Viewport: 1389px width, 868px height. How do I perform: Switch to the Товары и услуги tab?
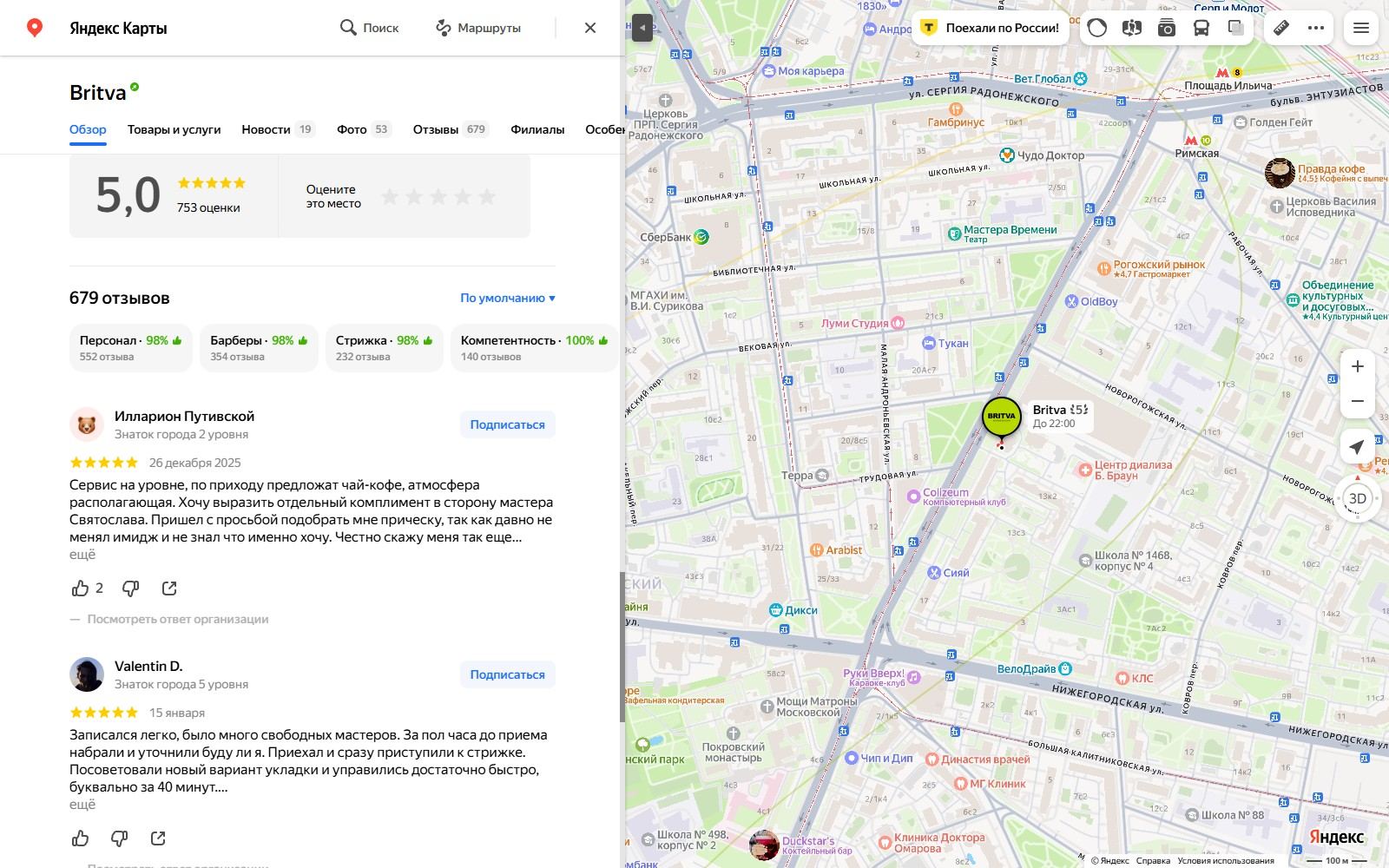pyautogui.click(x=174, y=129)
